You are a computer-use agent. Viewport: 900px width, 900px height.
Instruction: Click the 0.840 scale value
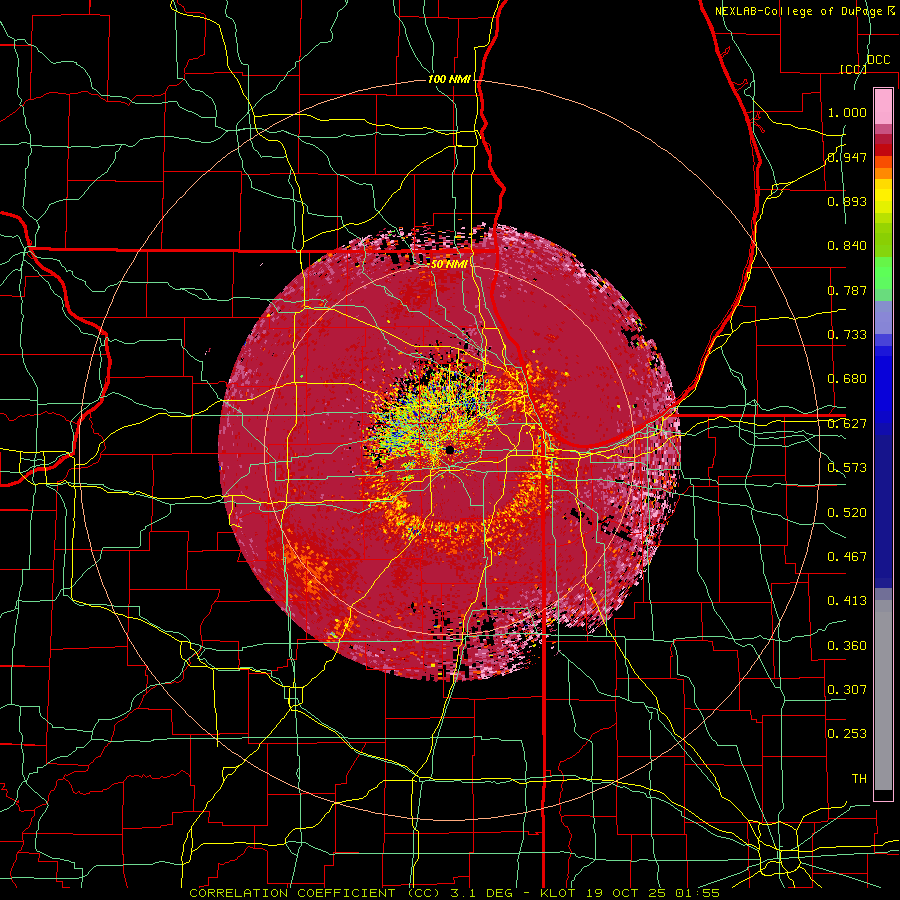(x=847, y=246)
